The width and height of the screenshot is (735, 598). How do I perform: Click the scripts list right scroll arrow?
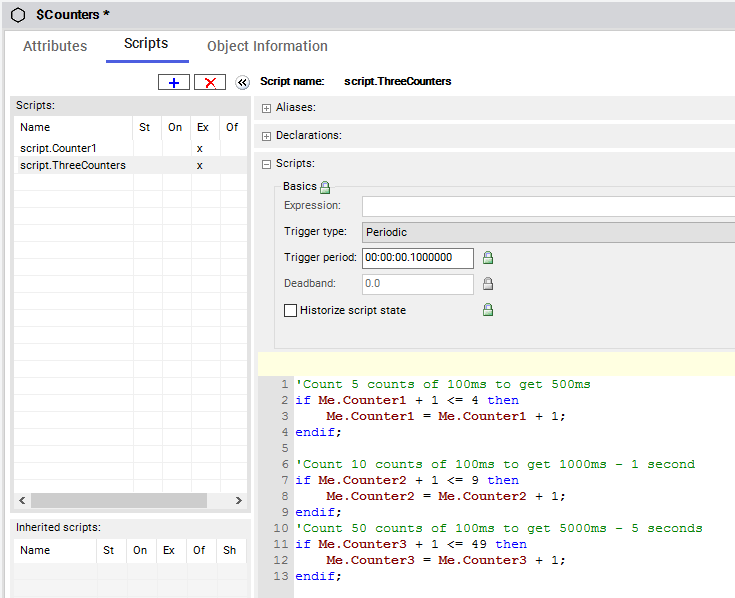238,500
